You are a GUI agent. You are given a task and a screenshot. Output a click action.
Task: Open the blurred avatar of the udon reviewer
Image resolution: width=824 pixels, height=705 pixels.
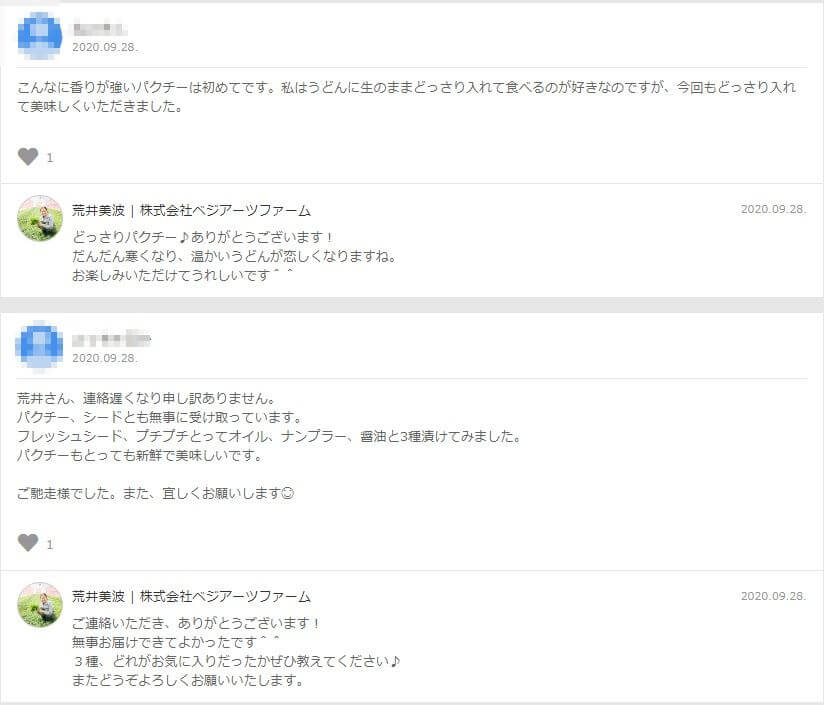(40, 34)
